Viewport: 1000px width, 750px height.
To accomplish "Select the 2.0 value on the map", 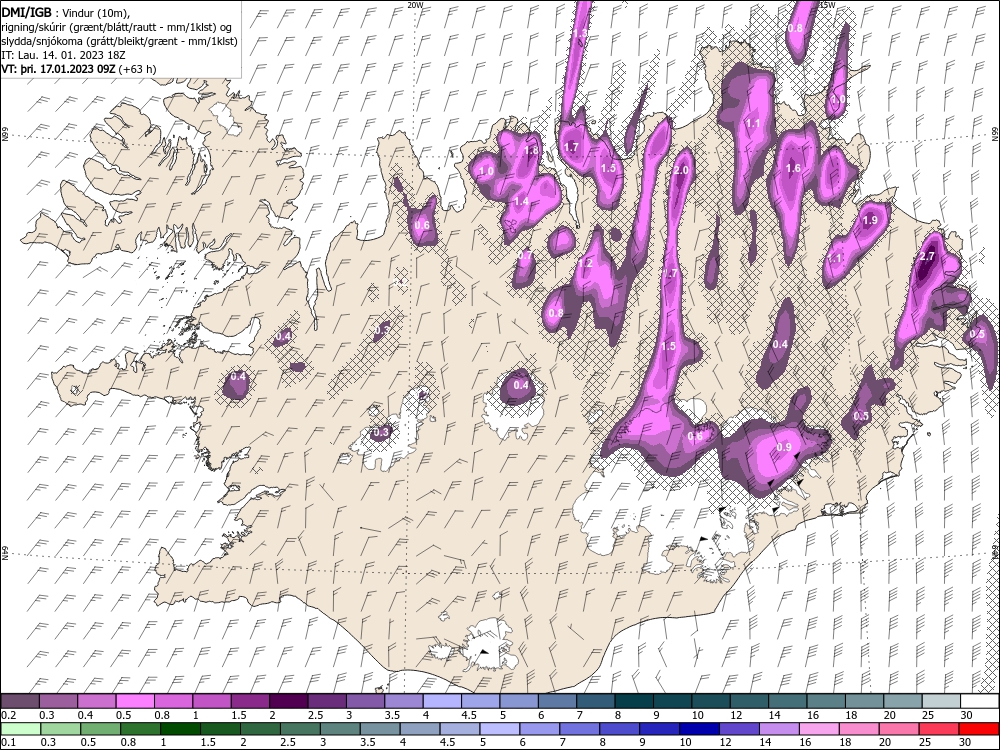I will [681, 170].
